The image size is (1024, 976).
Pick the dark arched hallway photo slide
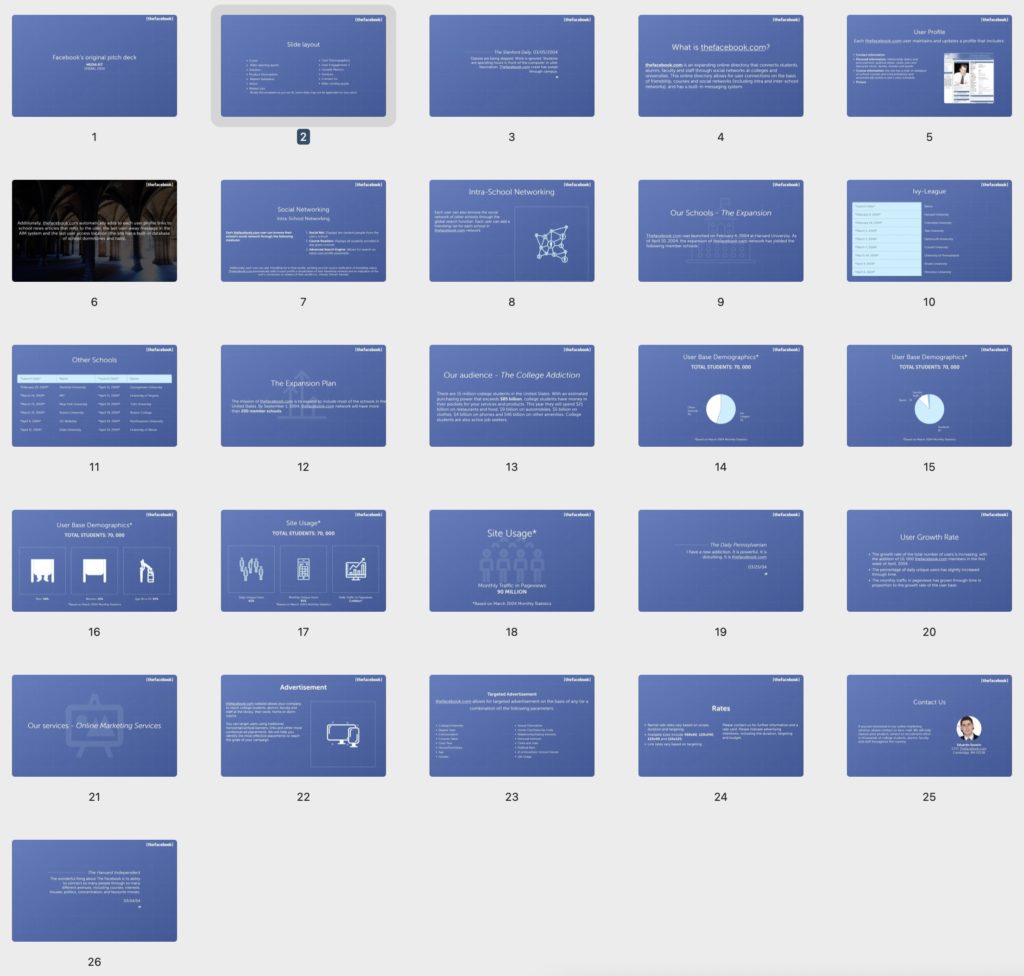(94, 231)
